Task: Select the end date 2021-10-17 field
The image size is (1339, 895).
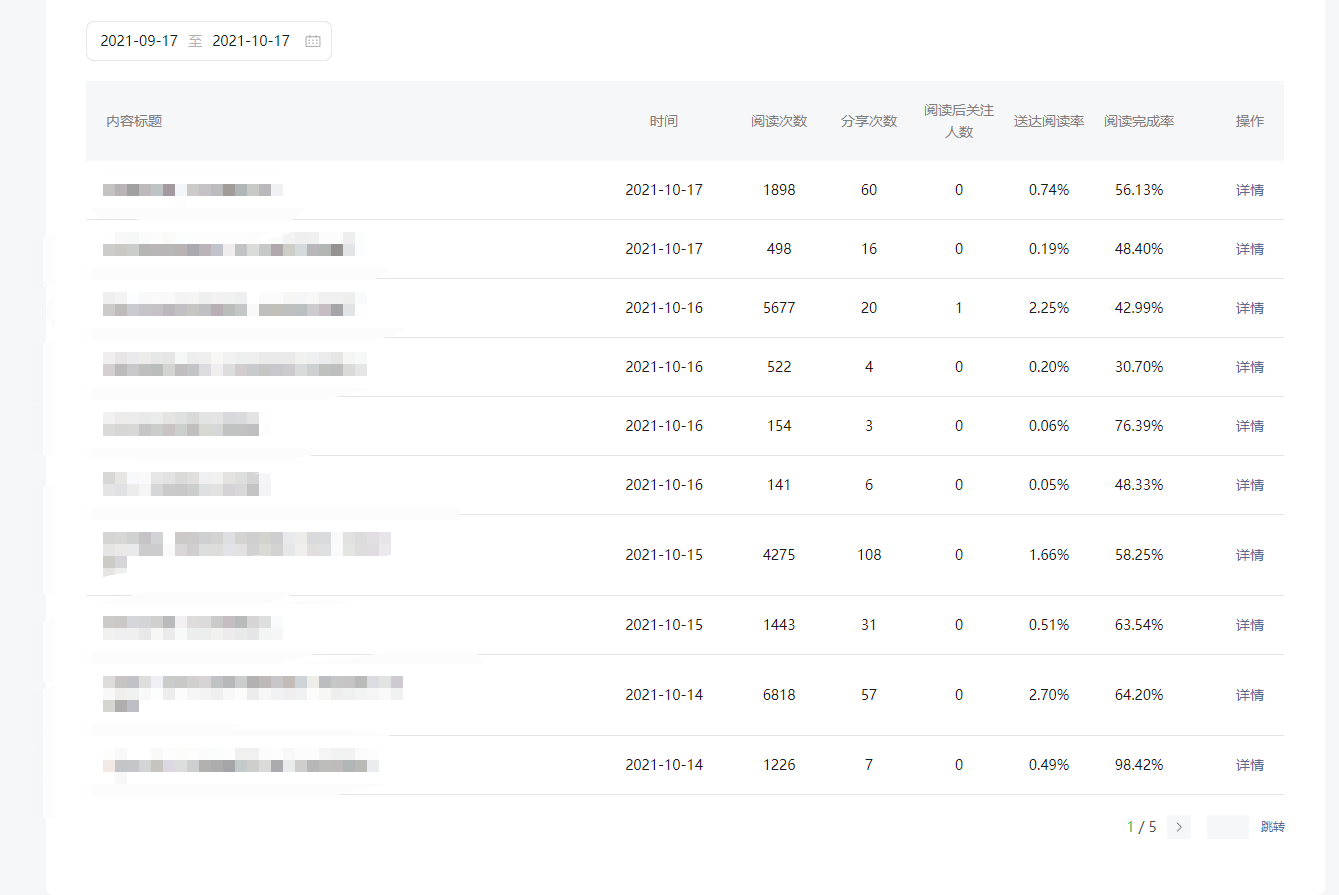Action: [251, 41]
